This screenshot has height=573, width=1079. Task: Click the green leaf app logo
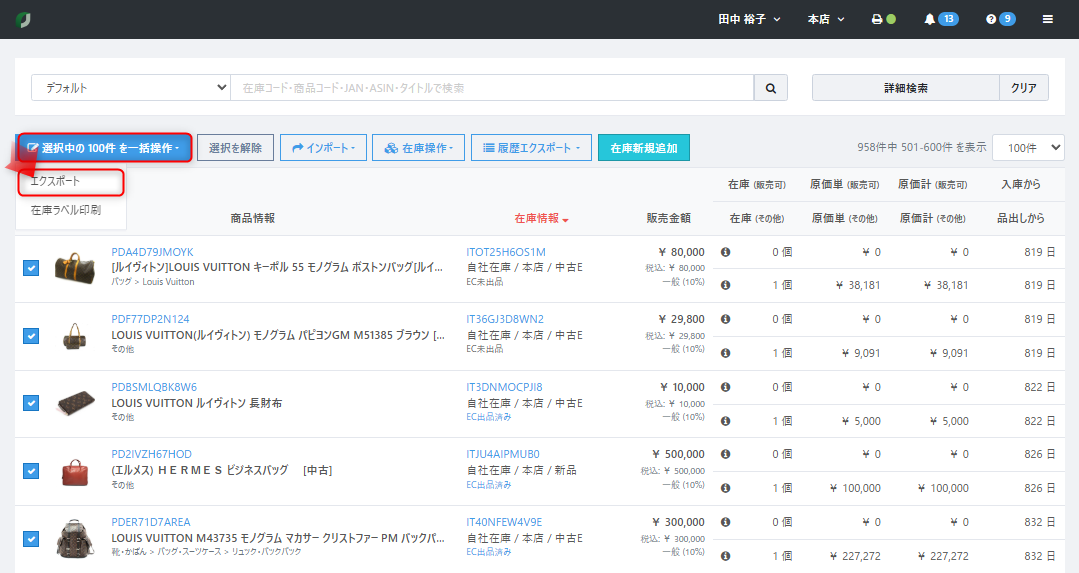point(23,20)
